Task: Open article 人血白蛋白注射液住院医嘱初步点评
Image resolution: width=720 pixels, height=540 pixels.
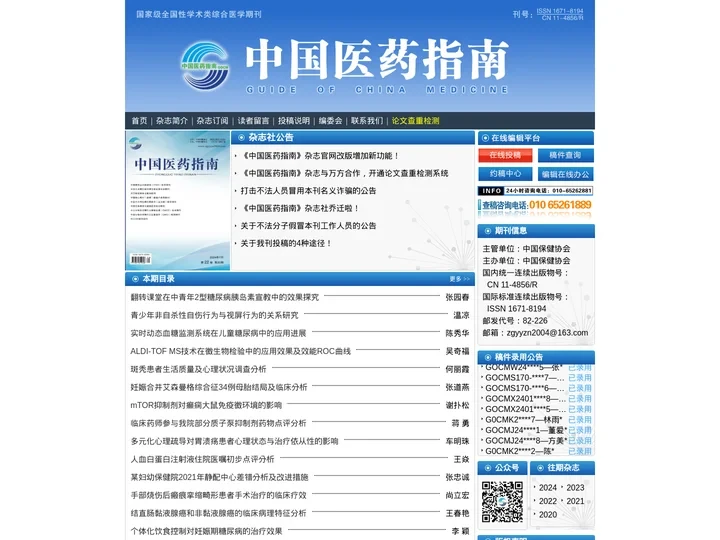Action: pyautogui.click(x=202, y=459)
